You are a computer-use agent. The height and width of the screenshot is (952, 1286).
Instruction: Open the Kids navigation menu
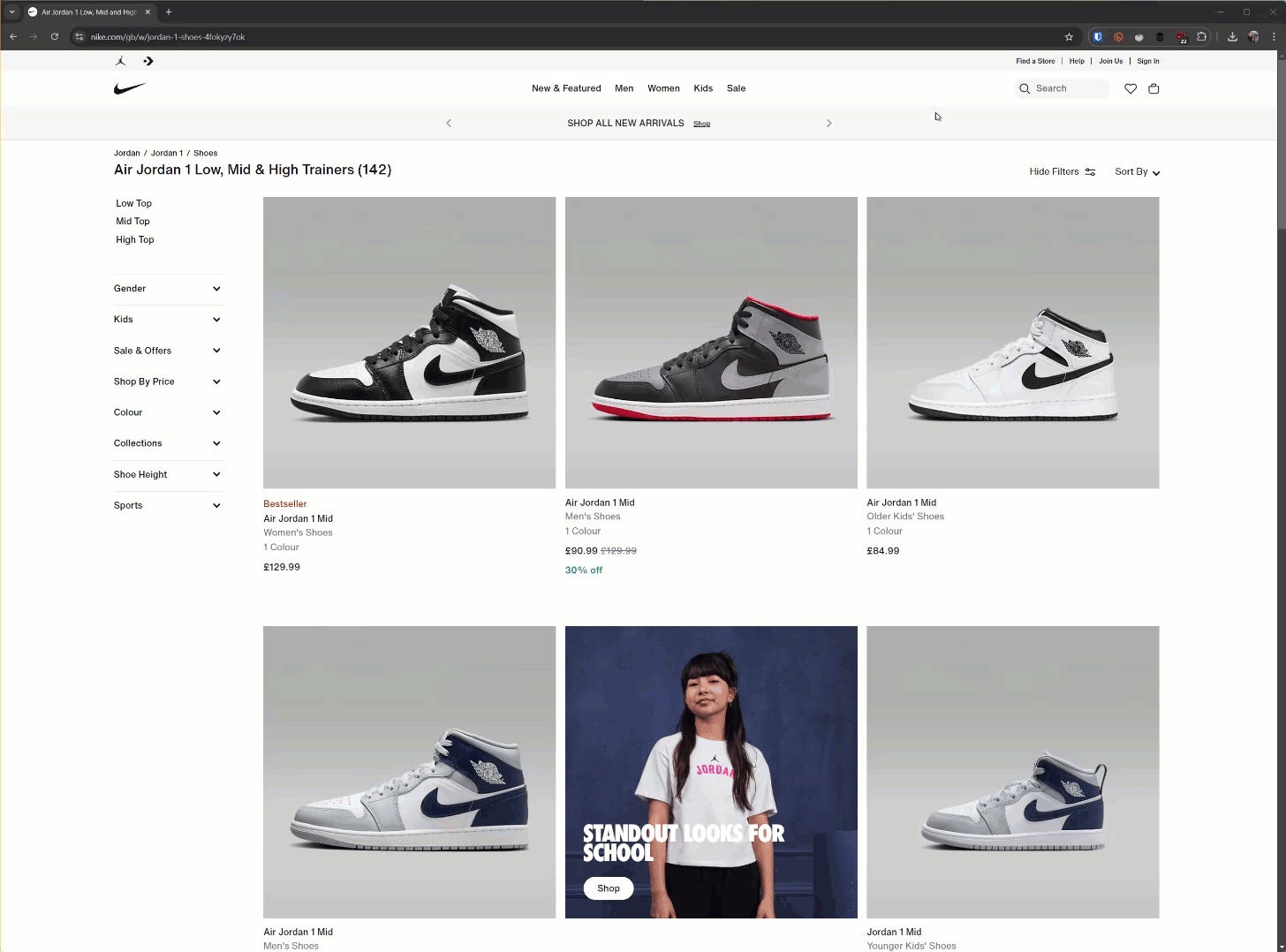coord(703,88)
